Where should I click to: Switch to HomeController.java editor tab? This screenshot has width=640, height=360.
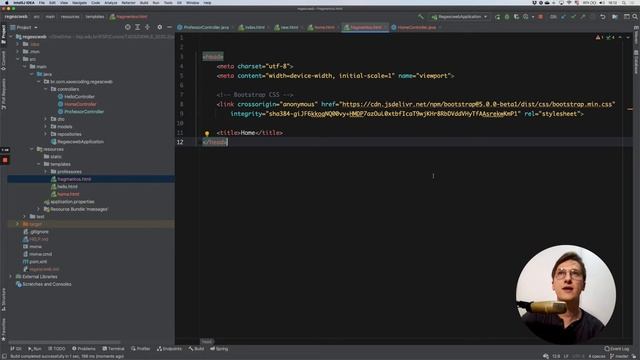tap(416, 27)
